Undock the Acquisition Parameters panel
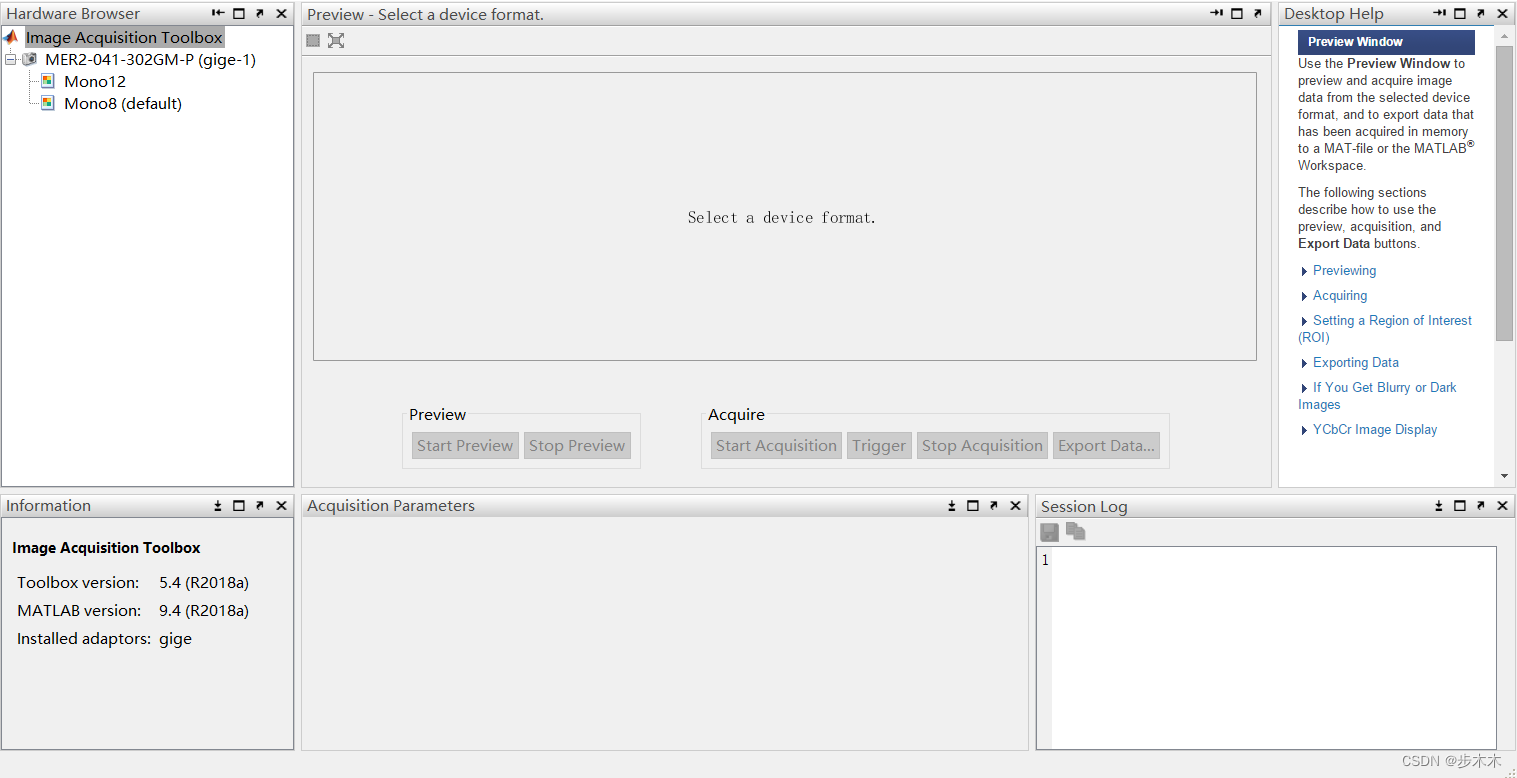This screenshot has height=778, width=1517. pyautogui.click(x=994, y=506)
